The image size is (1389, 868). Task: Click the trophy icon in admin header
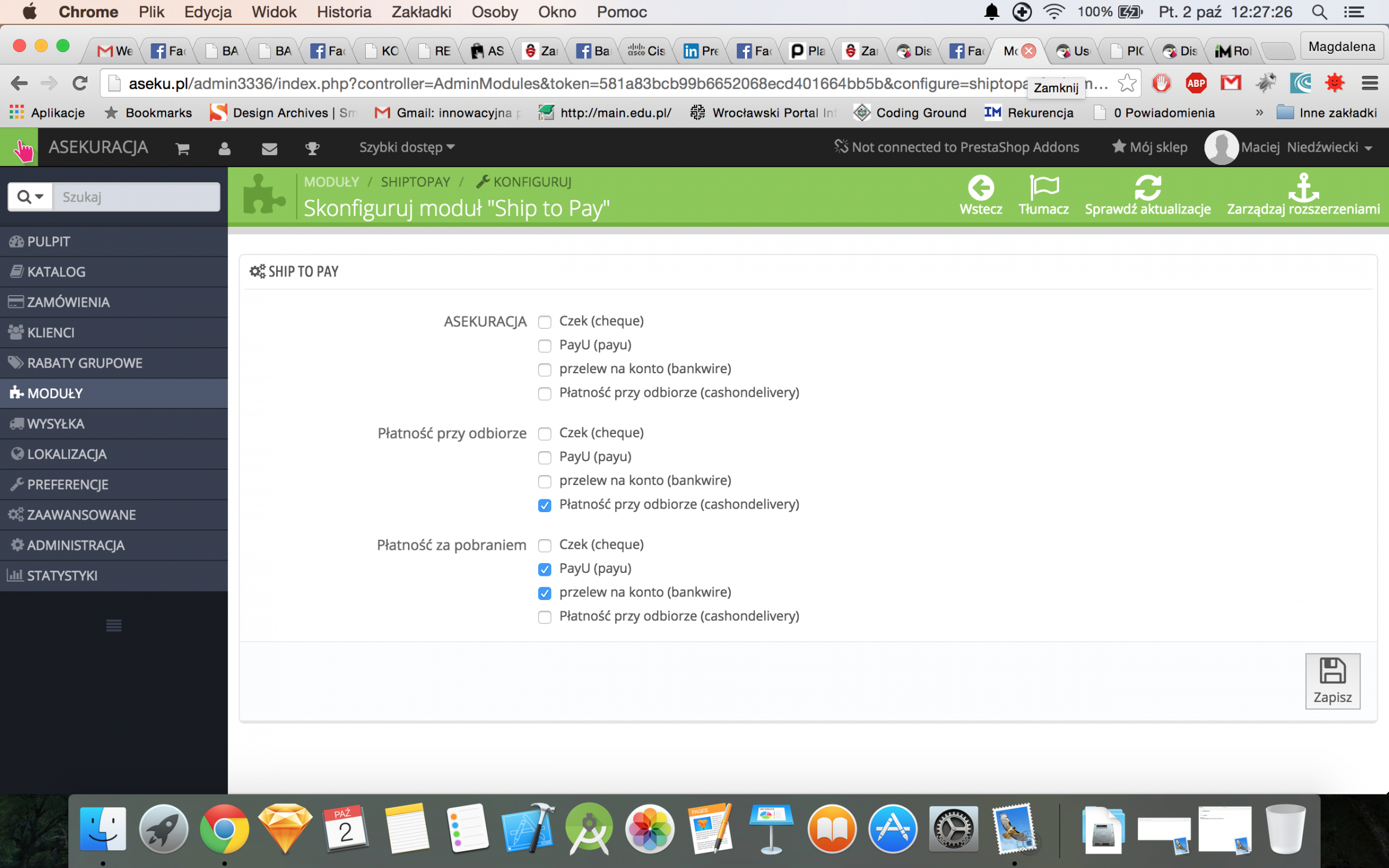(x=313, y=149)
